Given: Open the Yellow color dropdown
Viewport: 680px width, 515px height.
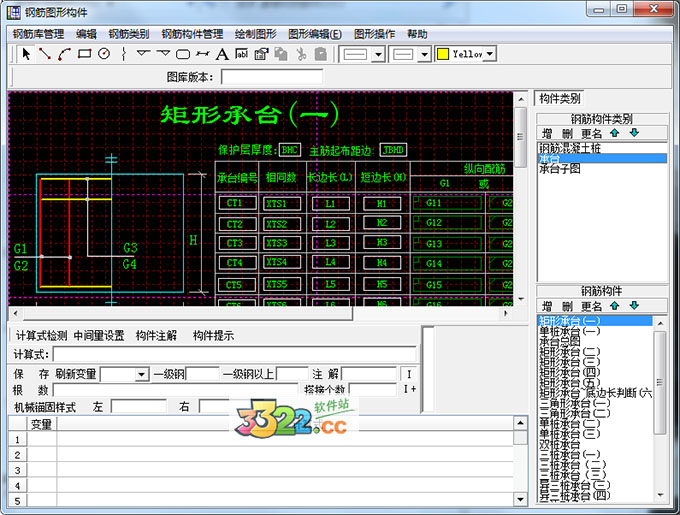Looking at the screenshot, I should tap(489, 54).
